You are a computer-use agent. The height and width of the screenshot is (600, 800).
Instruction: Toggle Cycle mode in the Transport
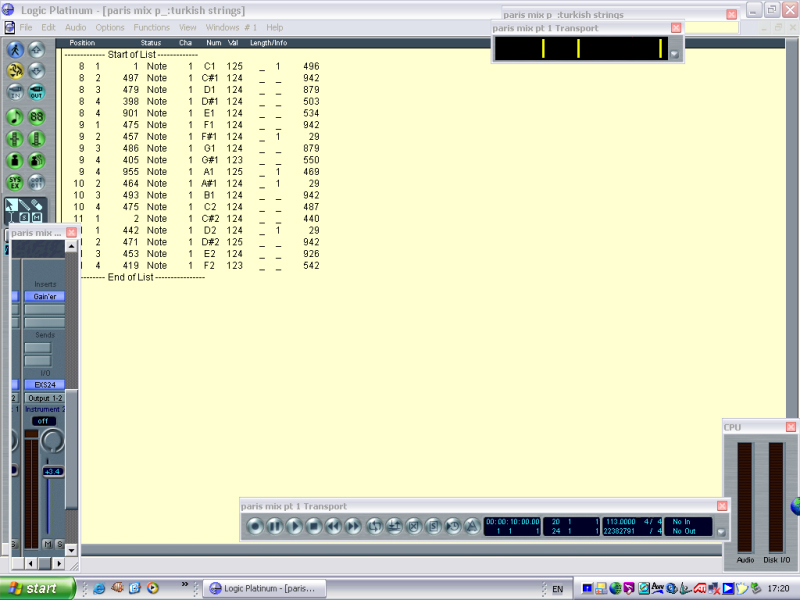point(374,526)
